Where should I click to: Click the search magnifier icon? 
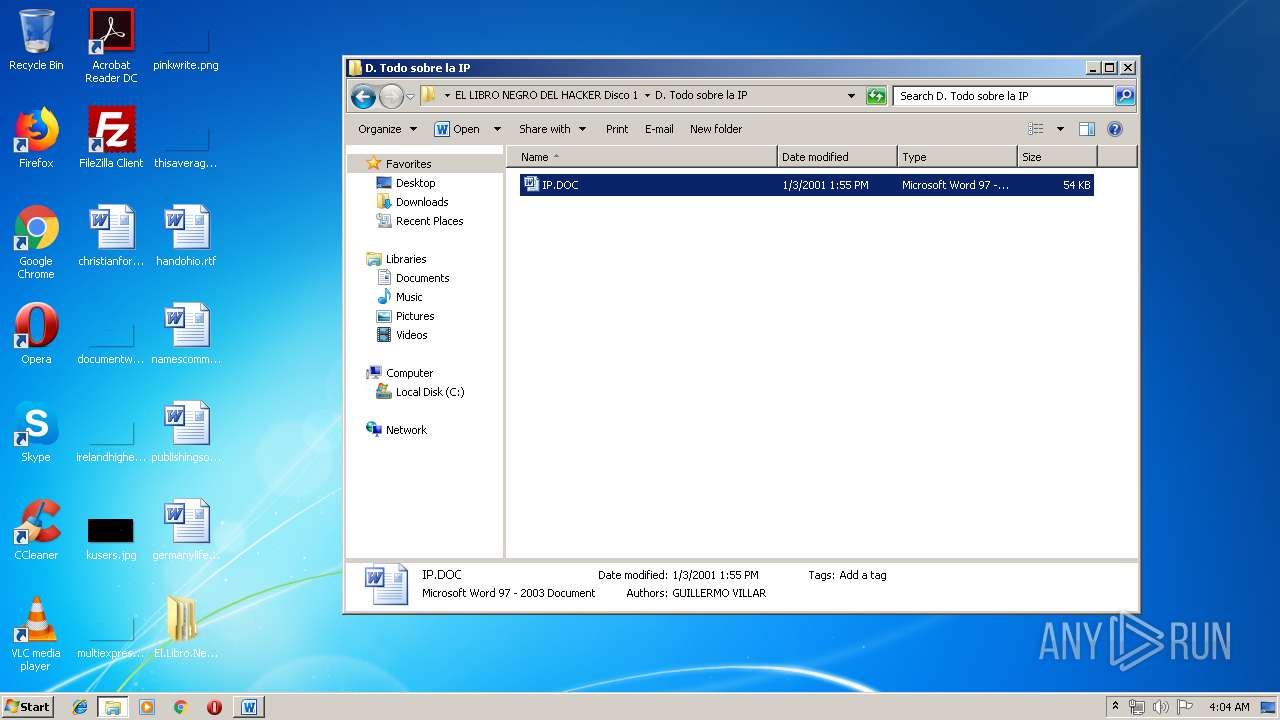coord(1125,96)
